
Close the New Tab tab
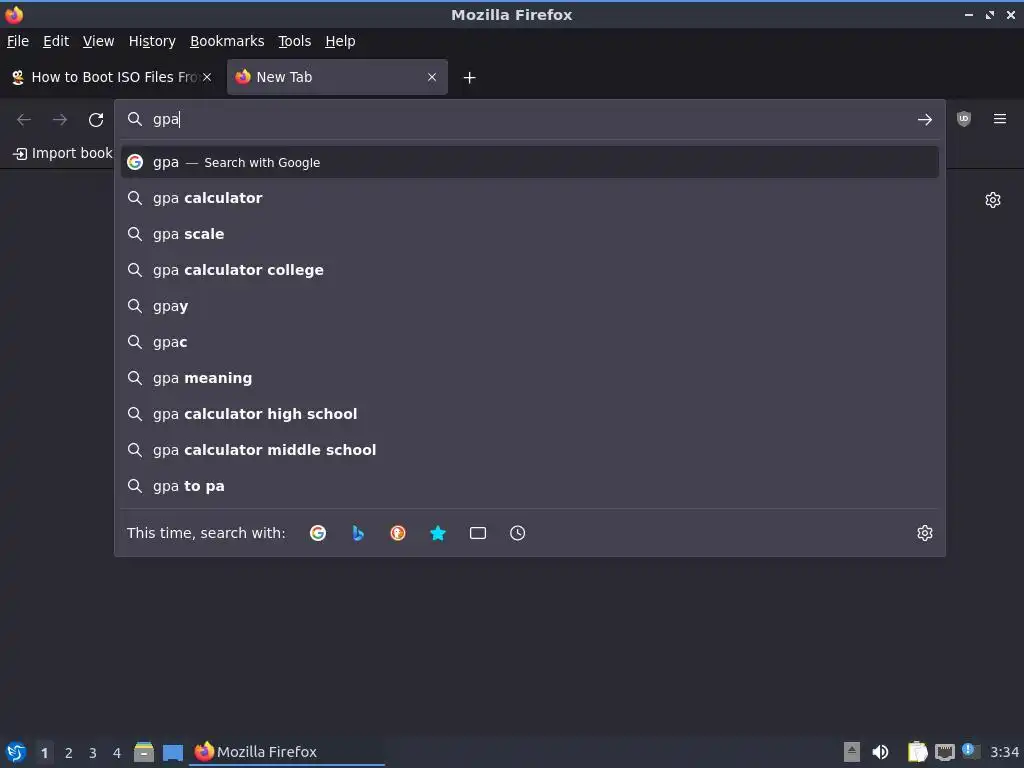[432, 77]
